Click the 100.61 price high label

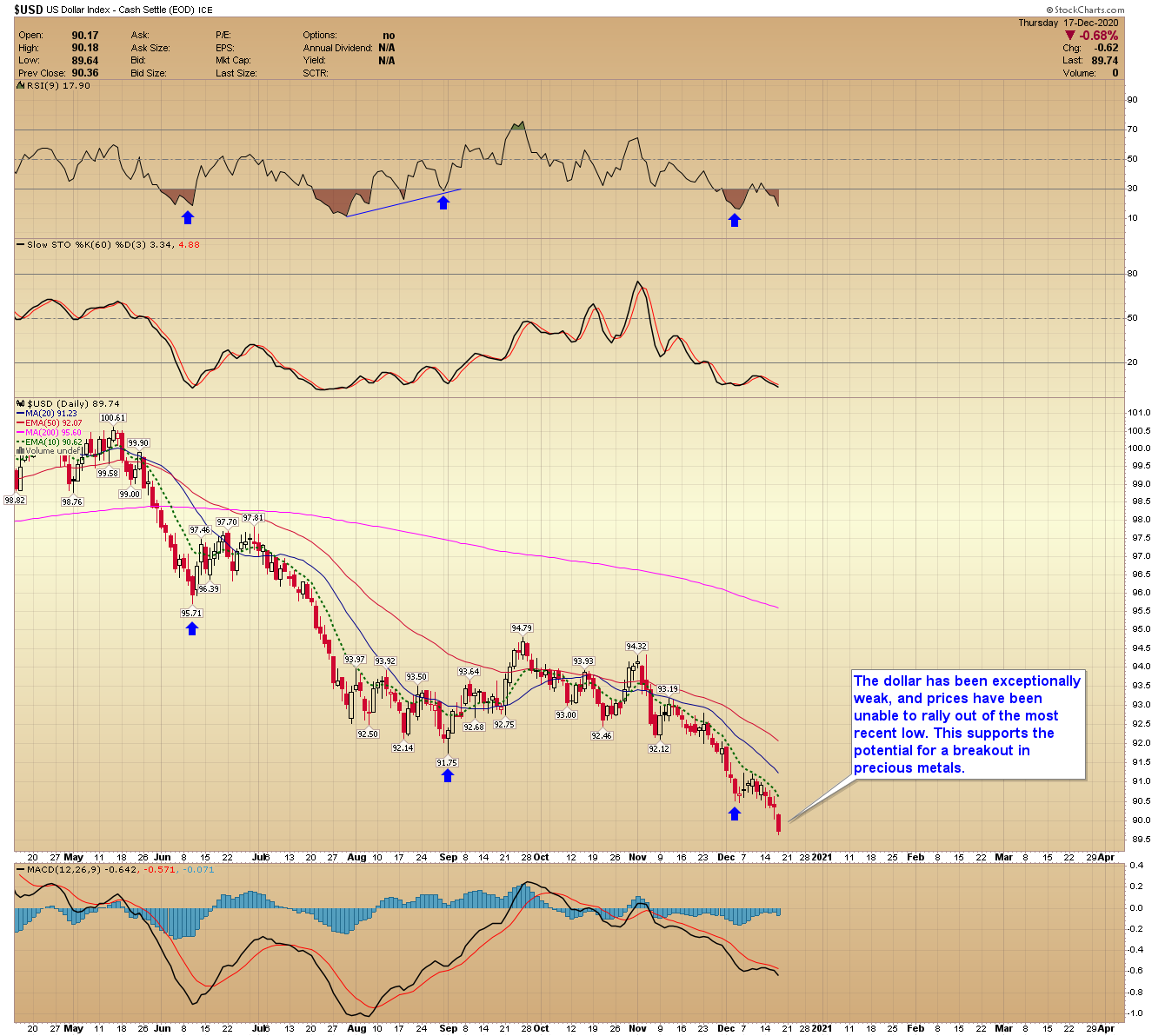tap(113, 418)
